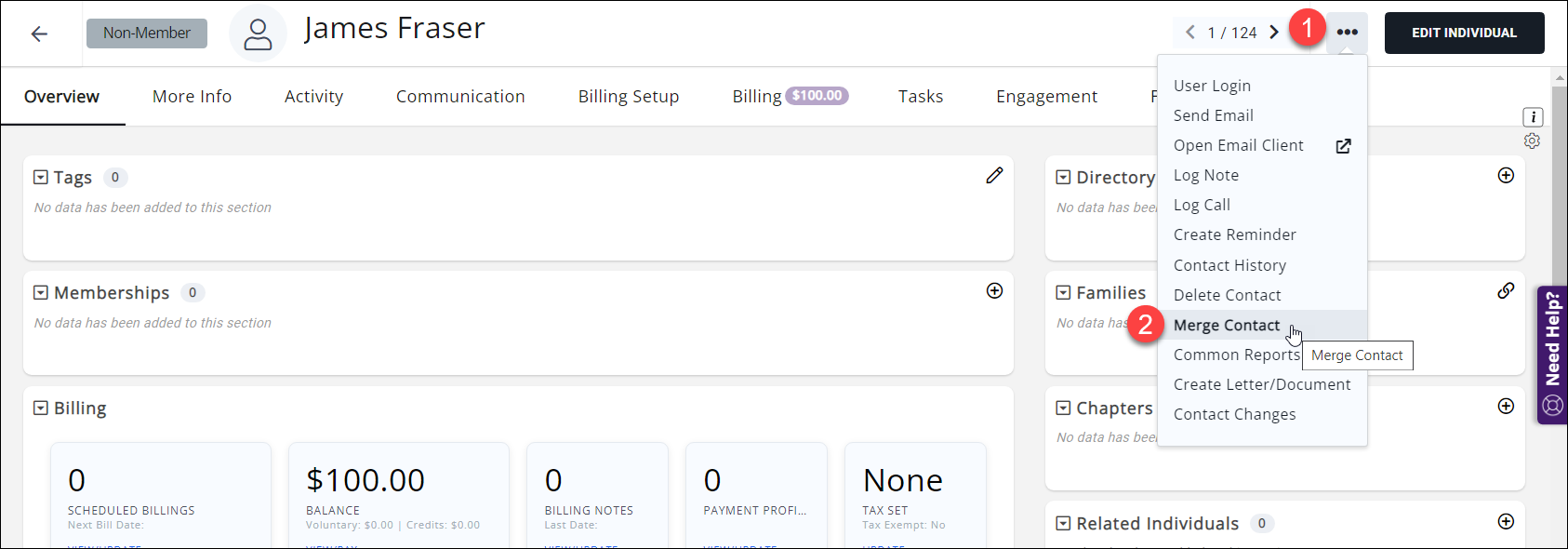Viewport: 1568px width, 549px height.
Task: Collapse the Directory section
Action: [1064, 177]
